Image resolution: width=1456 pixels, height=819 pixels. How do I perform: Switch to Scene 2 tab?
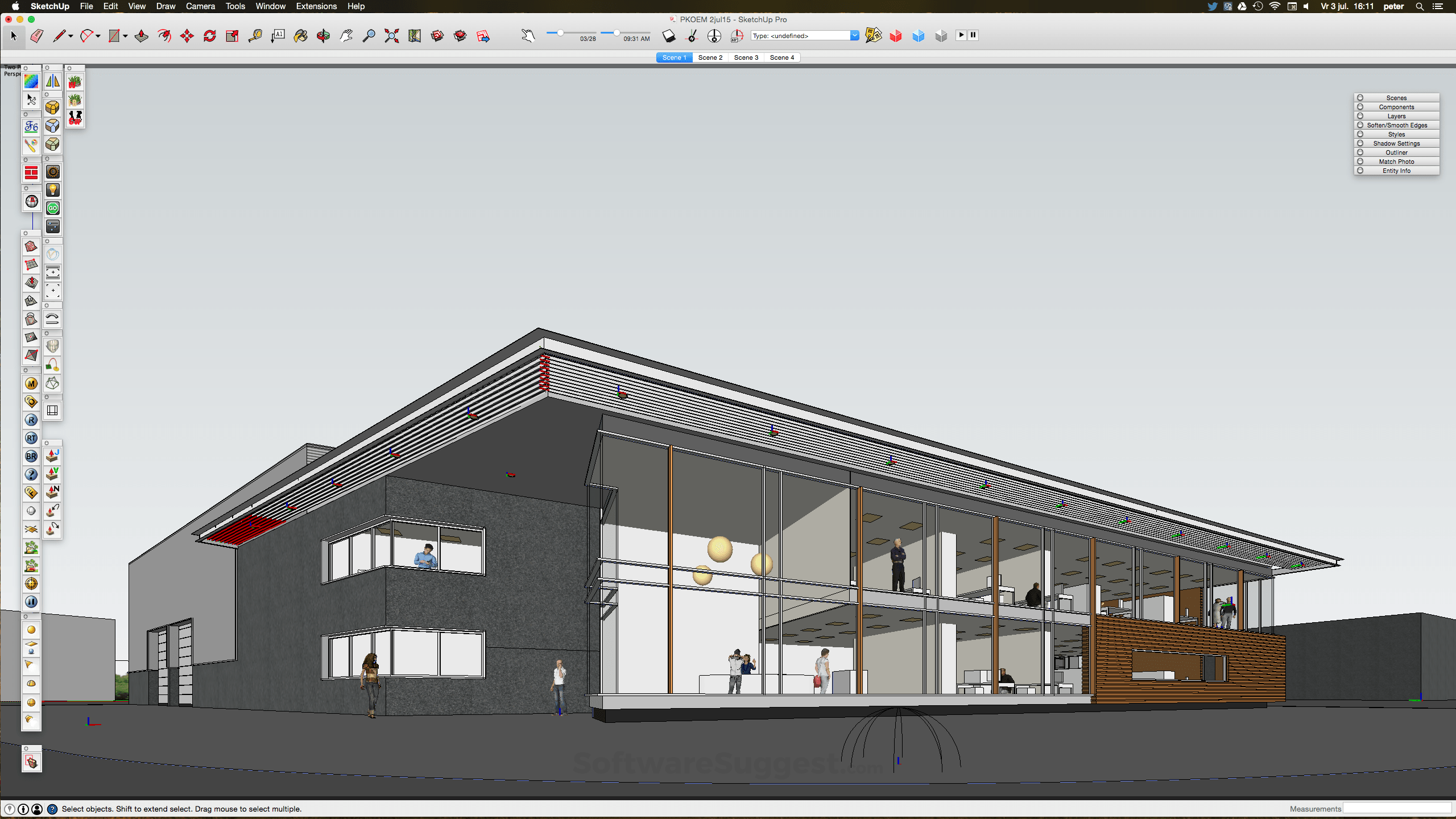tap(711, 57)
